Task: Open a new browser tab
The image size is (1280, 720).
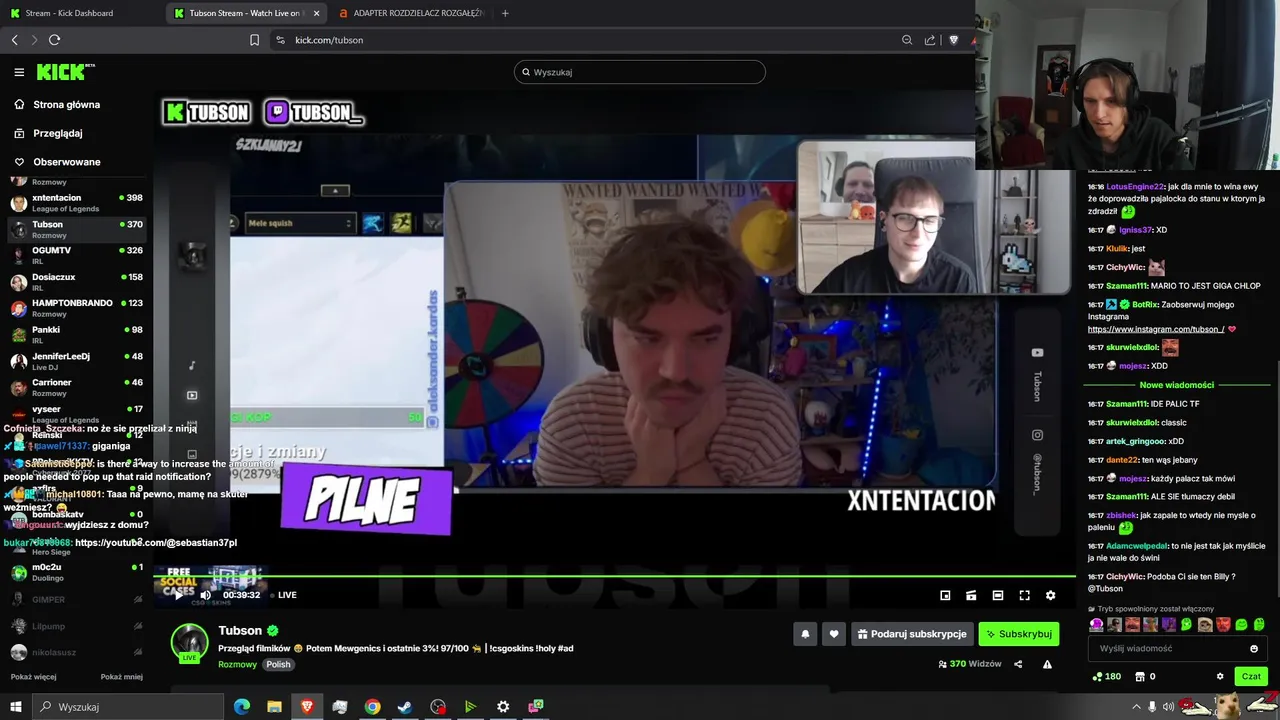Action: 505,13
